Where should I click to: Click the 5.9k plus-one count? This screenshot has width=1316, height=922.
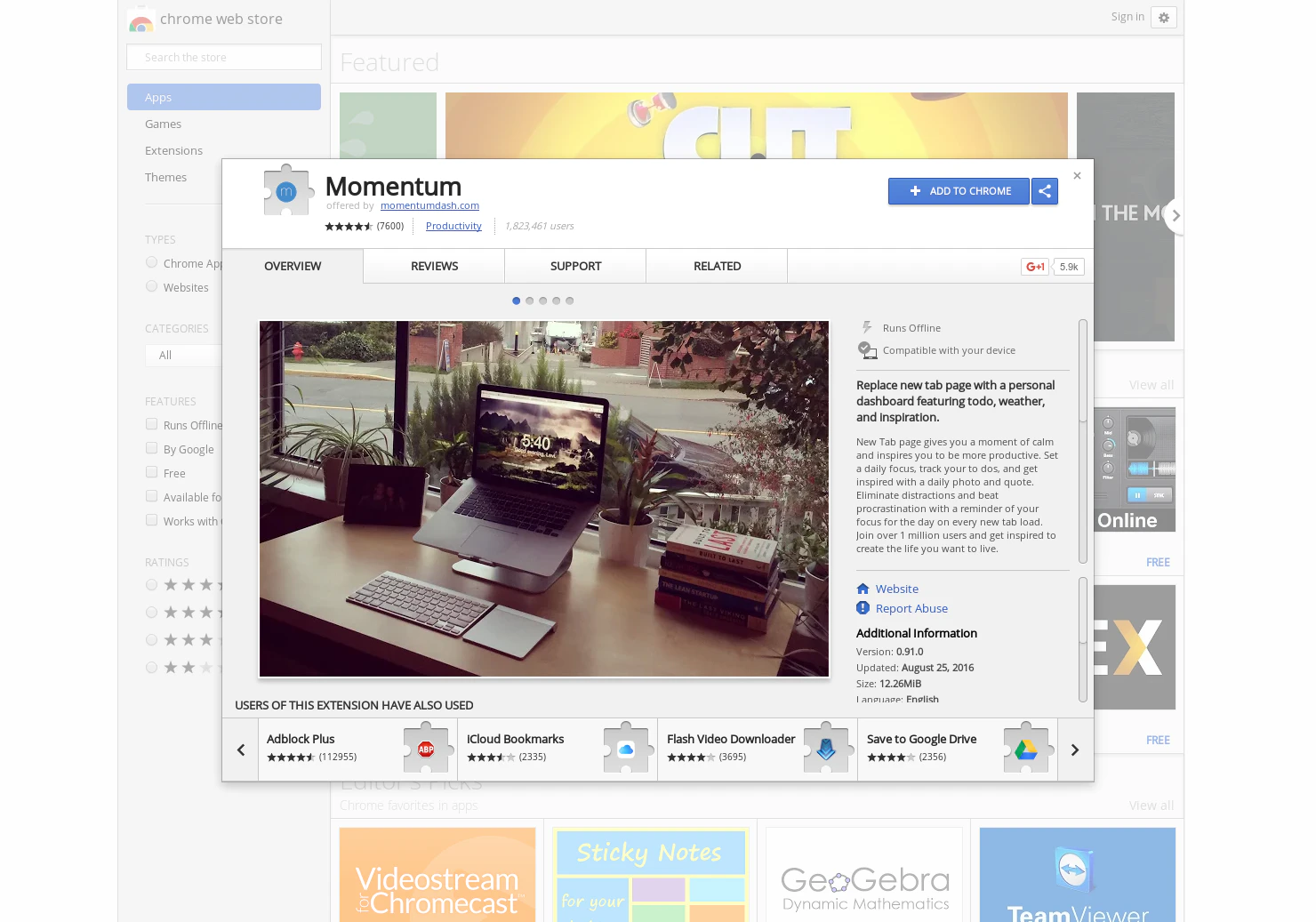point(1069,267)
